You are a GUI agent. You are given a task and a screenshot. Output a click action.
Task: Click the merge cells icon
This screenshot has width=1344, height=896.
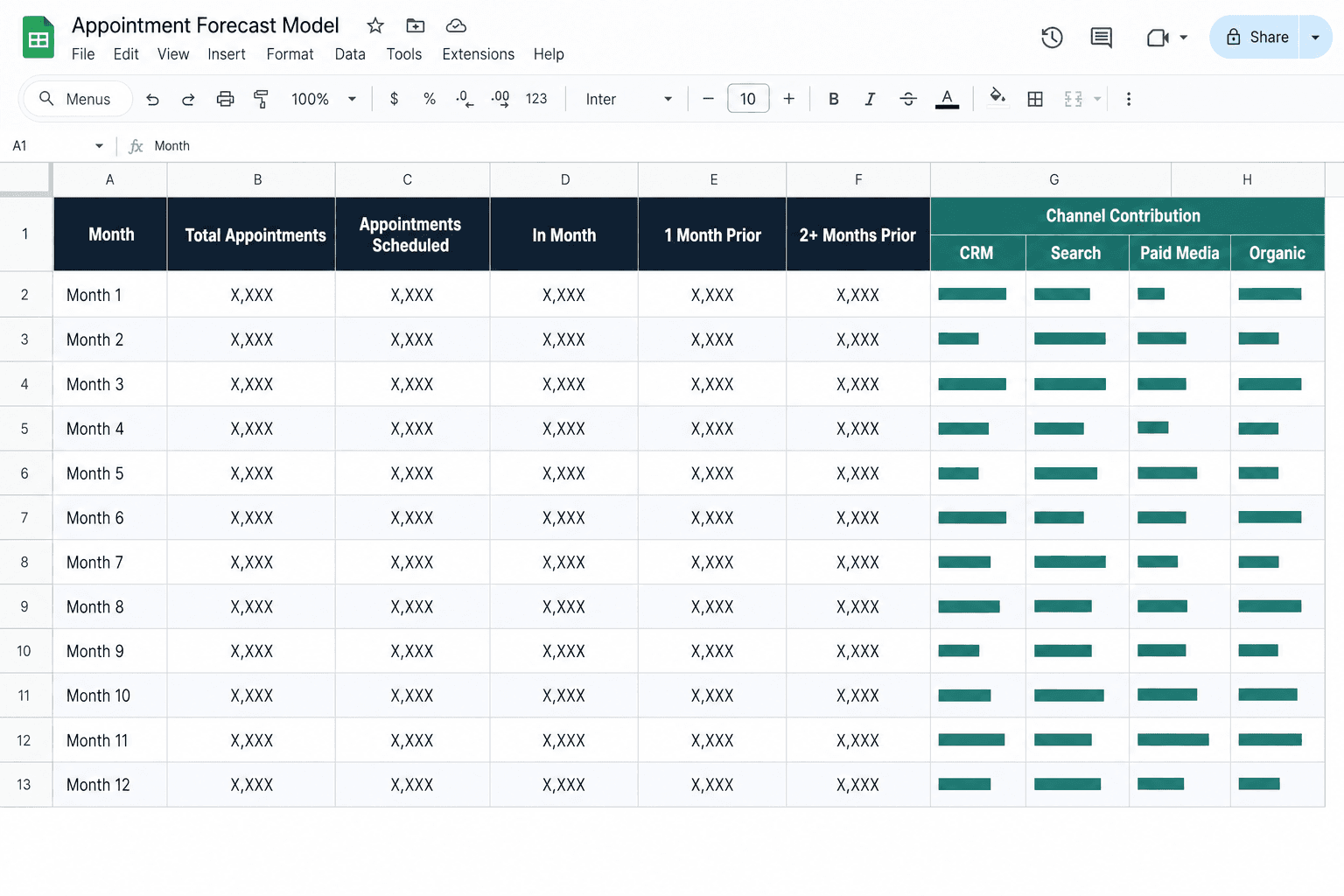click(1074, 99)
